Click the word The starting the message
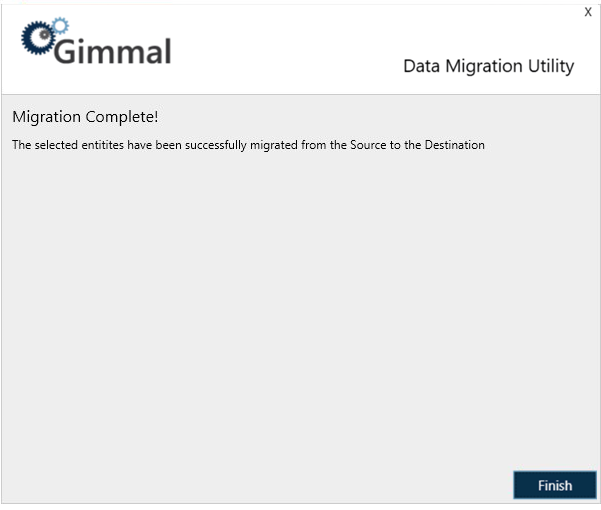 (21, 145)
